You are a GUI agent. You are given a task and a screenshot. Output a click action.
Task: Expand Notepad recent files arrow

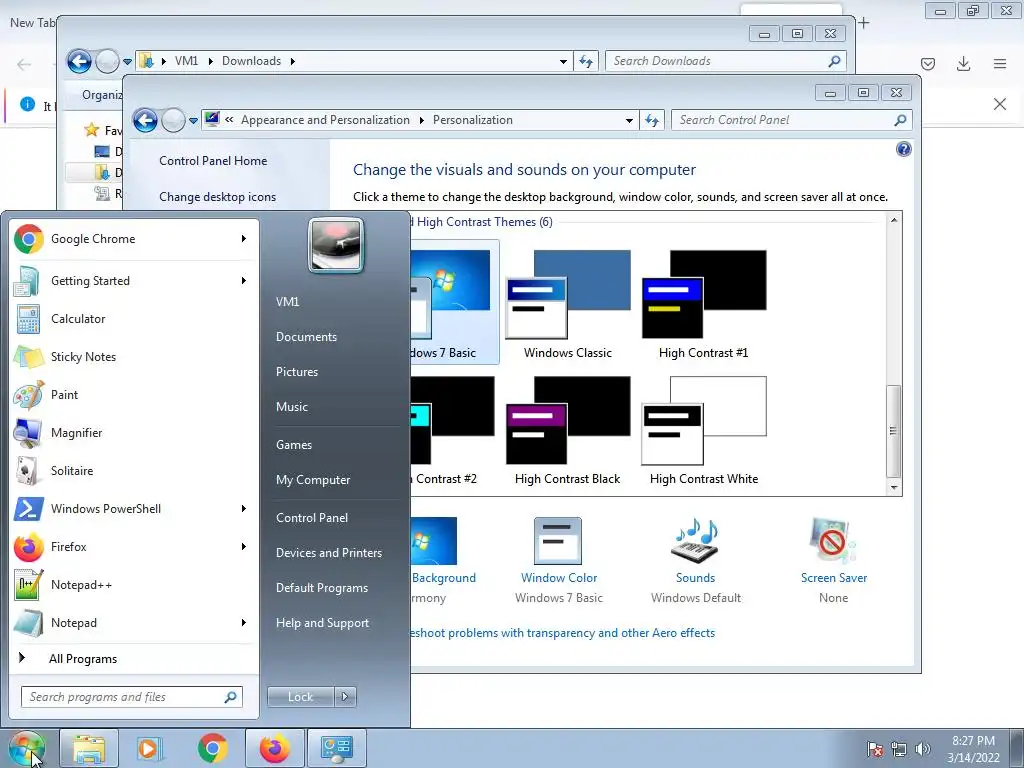click(244, 623)
